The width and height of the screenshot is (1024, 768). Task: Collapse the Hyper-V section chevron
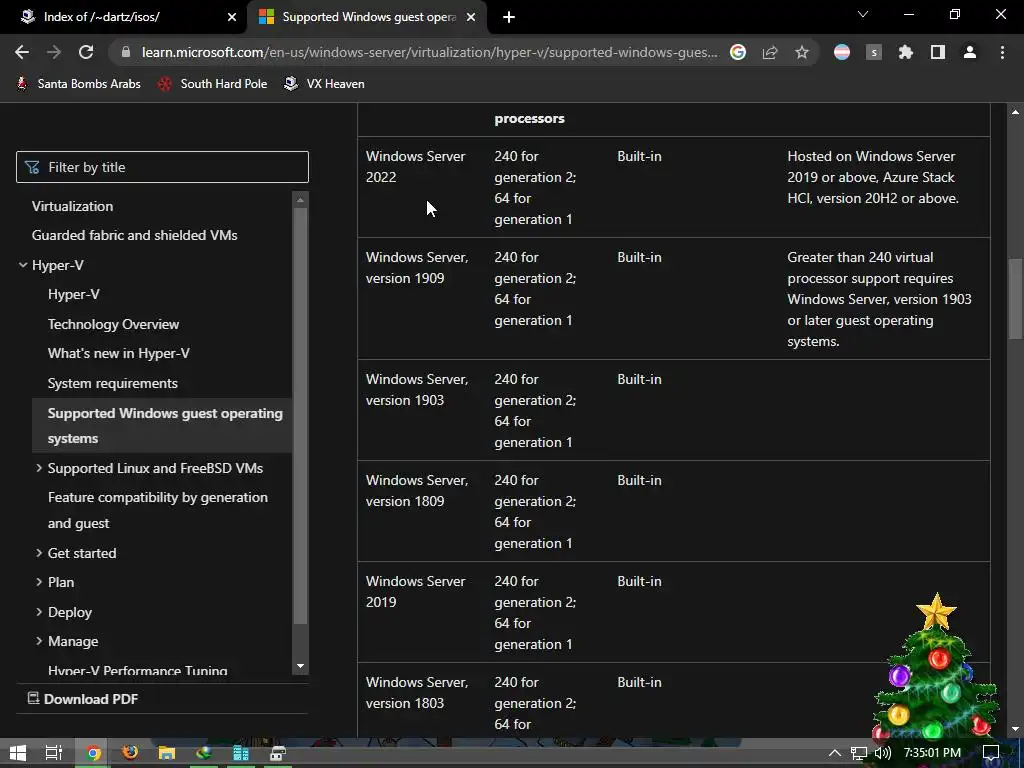(x=23, y=265)
